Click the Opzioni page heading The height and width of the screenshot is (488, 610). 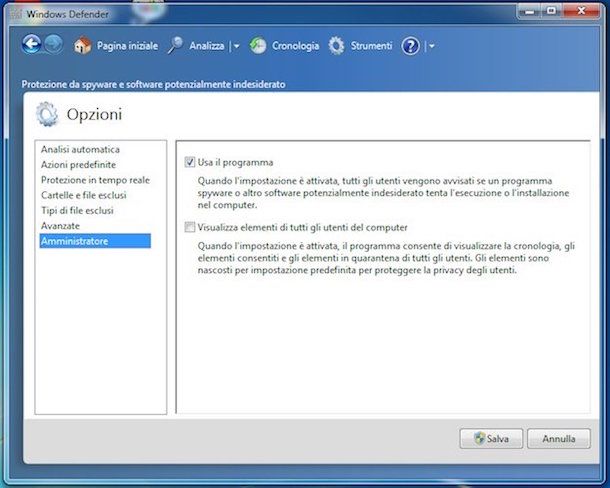tap(94, 114)
